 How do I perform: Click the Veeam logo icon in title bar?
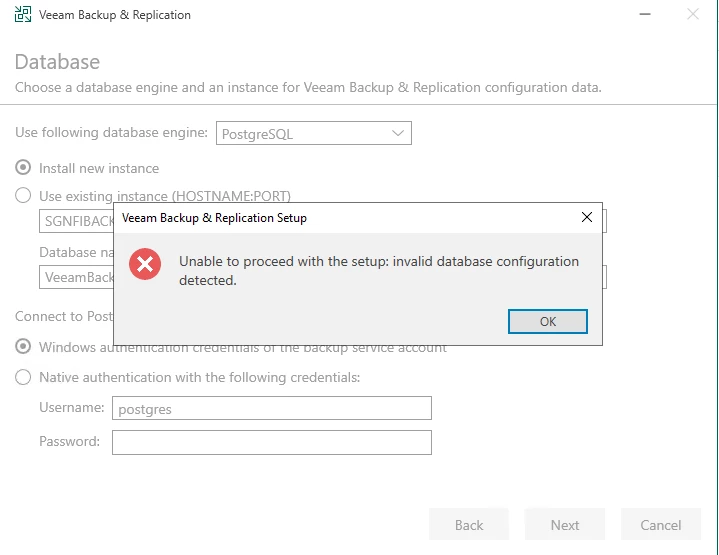click(x=23, y=15)
